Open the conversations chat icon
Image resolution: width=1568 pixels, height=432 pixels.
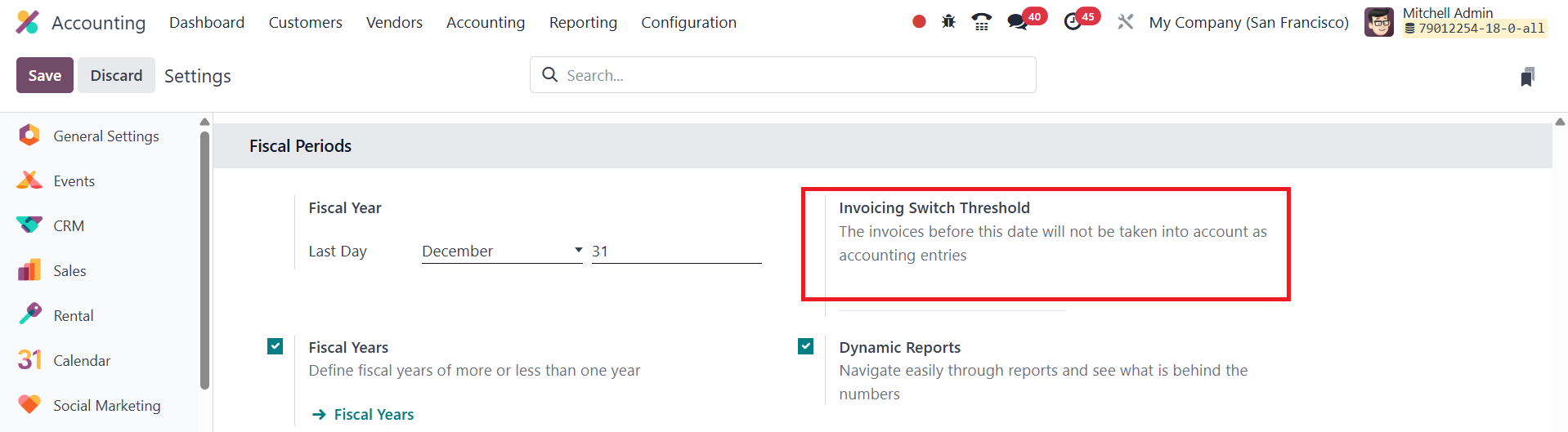[x=1018, y=22]
